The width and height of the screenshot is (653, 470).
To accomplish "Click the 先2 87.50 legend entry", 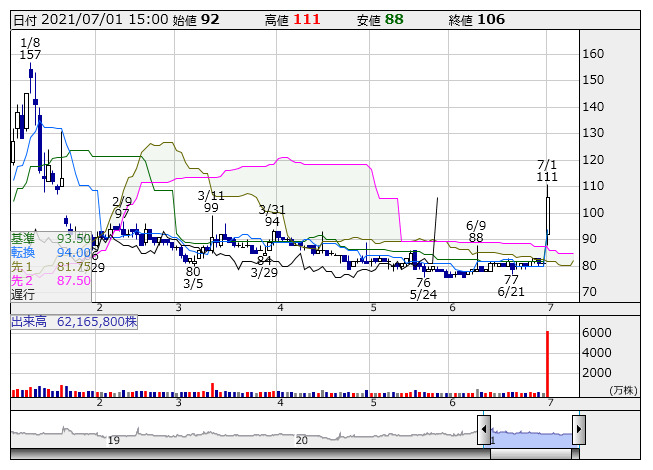I will click(x=50, y=280).
